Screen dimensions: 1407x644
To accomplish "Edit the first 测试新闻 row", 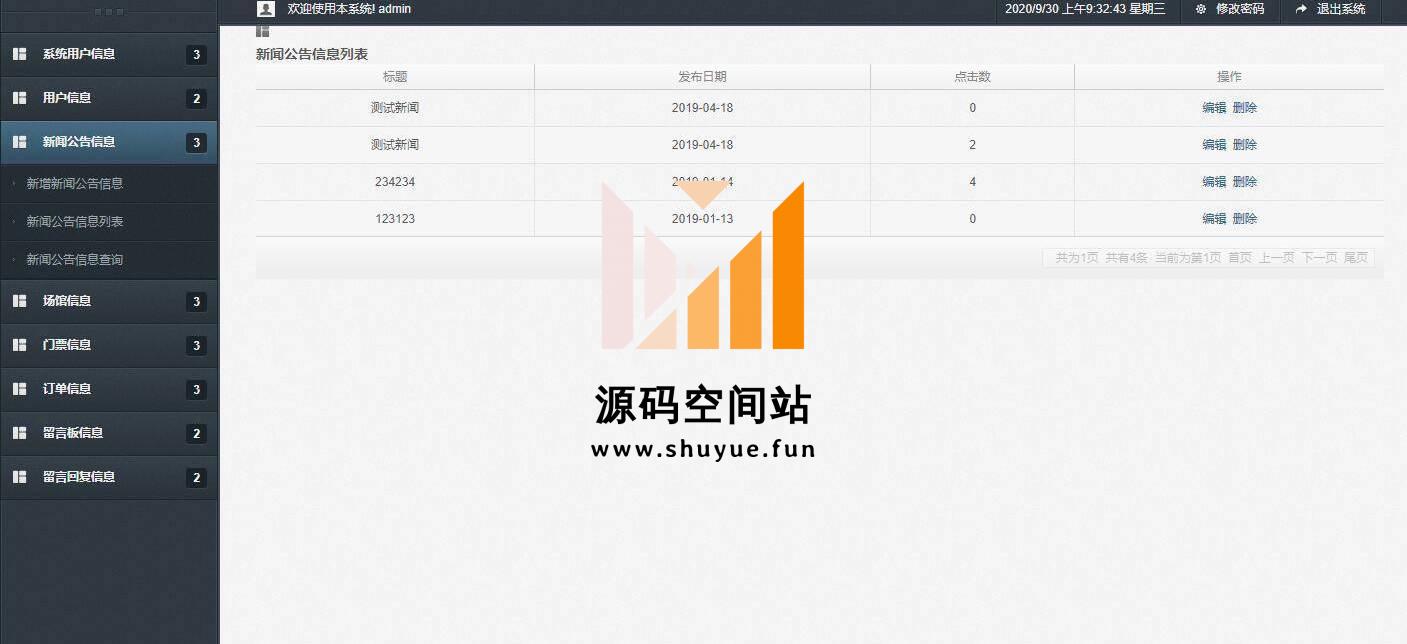I will (x=1214, y=108).
